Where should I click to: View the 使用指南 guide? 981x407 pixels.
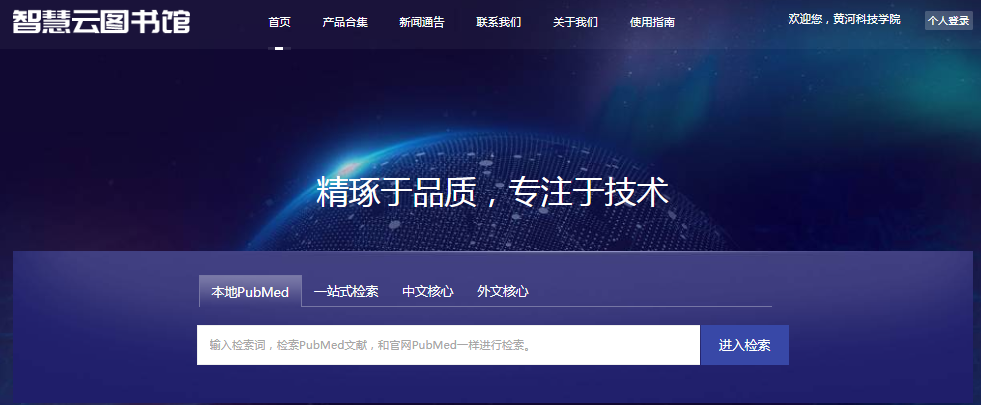[652, 22]
